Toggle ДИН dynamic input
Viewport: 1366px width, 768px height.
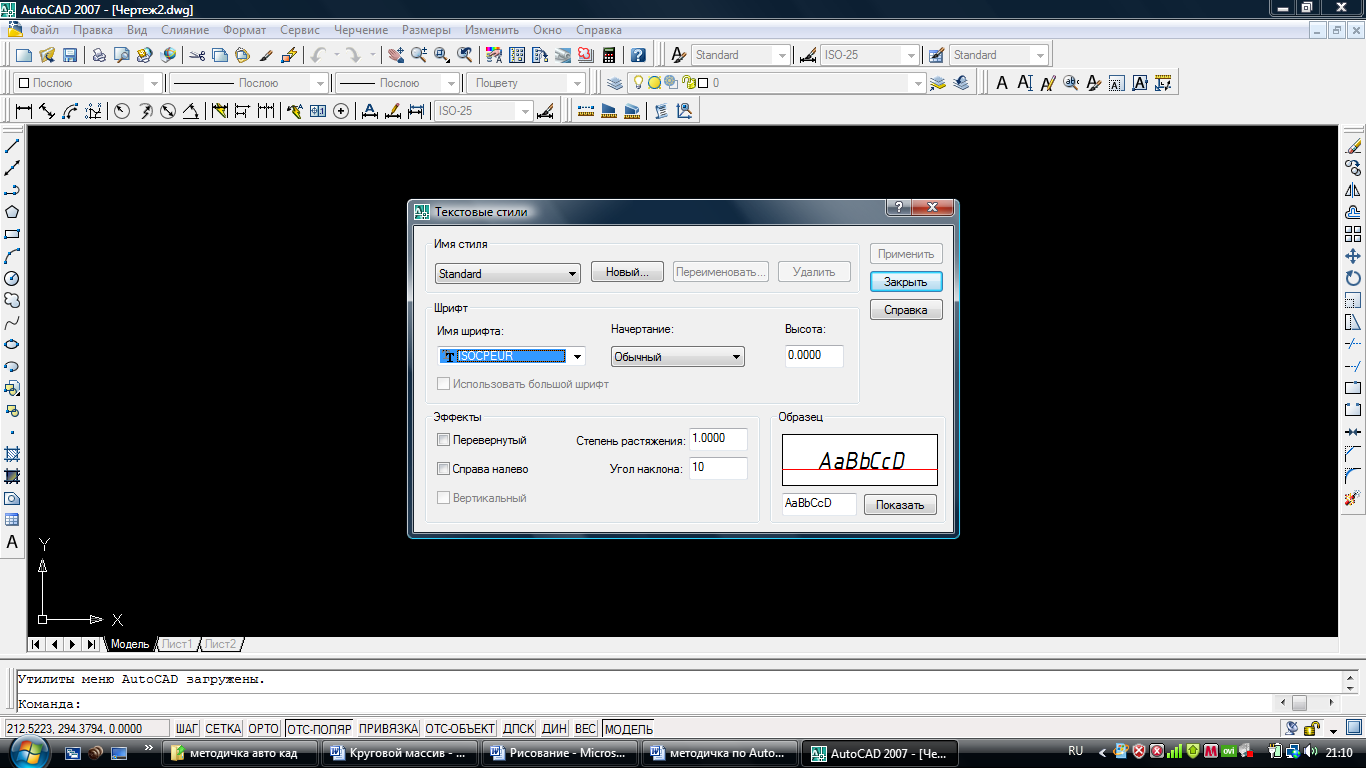(x=554, y=729)
